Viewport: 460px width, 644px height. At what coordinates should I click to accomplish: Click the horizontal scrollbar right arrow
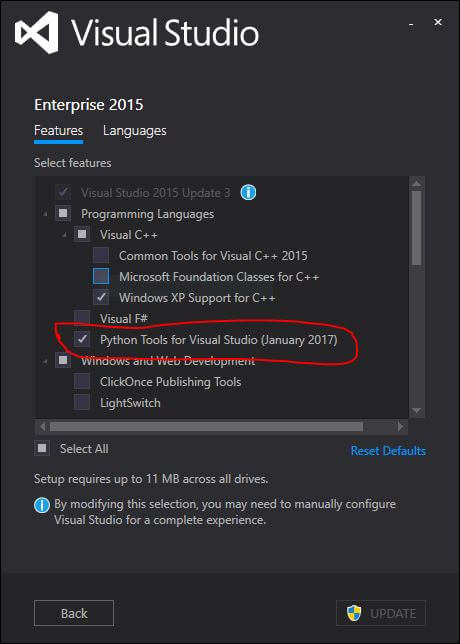click(x=400, y=427)
